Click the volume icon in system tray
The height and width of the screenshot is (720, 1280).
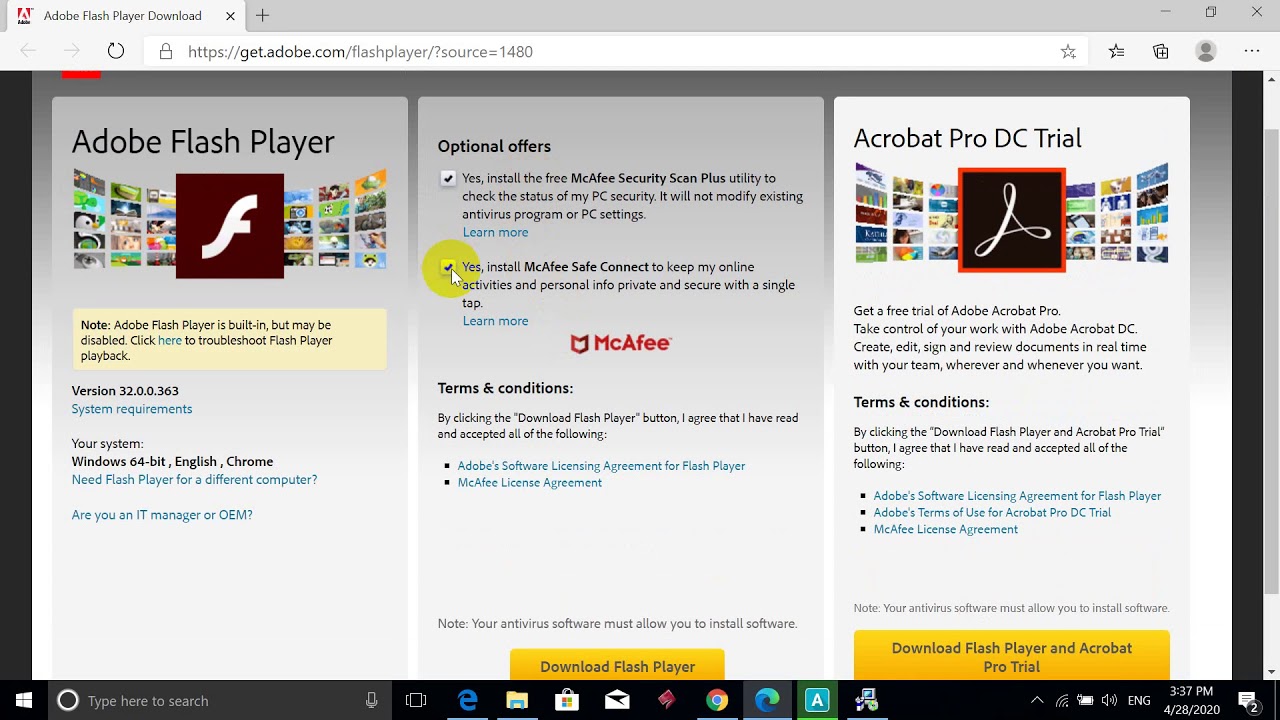click(x=1110, y=700)
